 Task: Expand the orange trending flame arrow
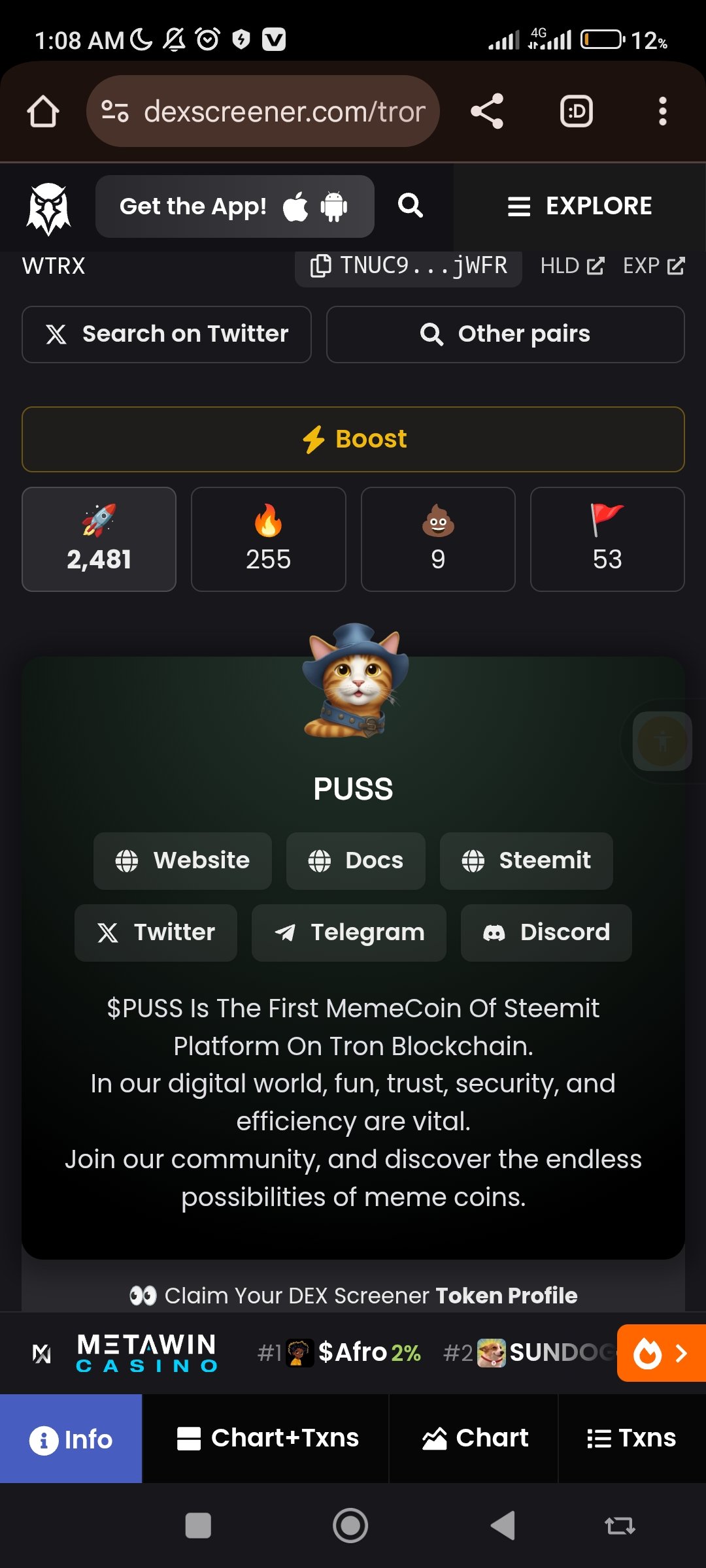(662, 1352)
